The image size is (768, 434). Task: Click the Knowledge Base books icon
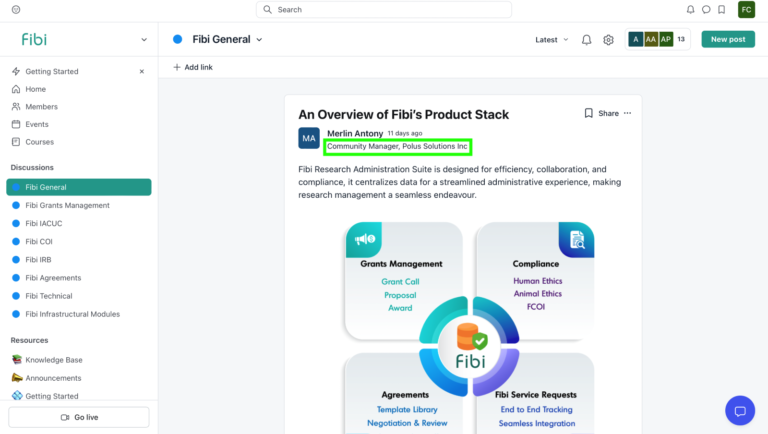[x=17, y=360]
